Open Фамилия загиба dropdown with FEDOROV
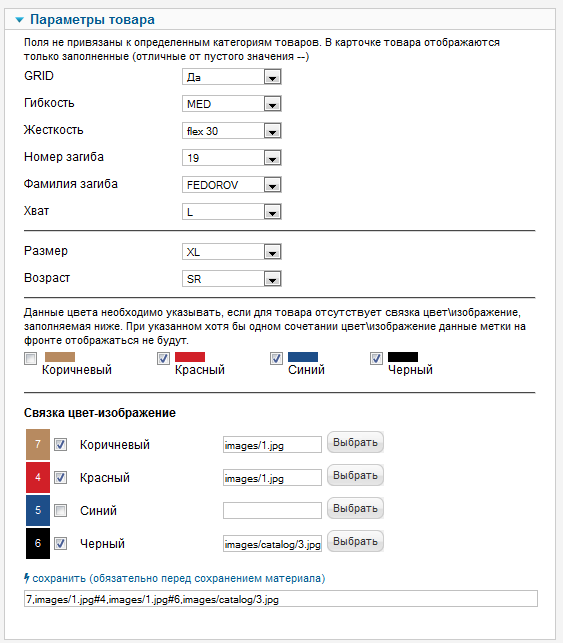The image size is (563, 643). (232, 185)
